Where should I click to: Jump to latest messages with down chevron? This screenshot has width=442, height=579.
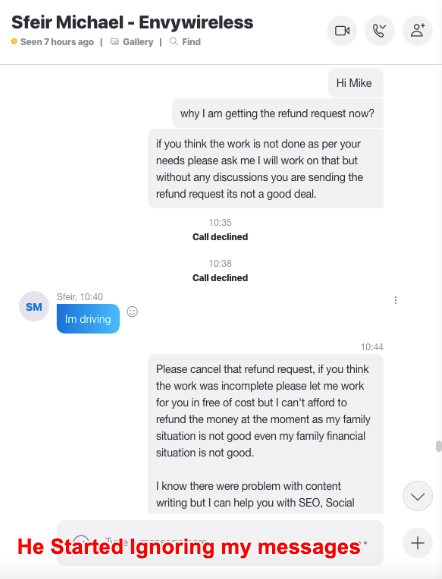418,496
